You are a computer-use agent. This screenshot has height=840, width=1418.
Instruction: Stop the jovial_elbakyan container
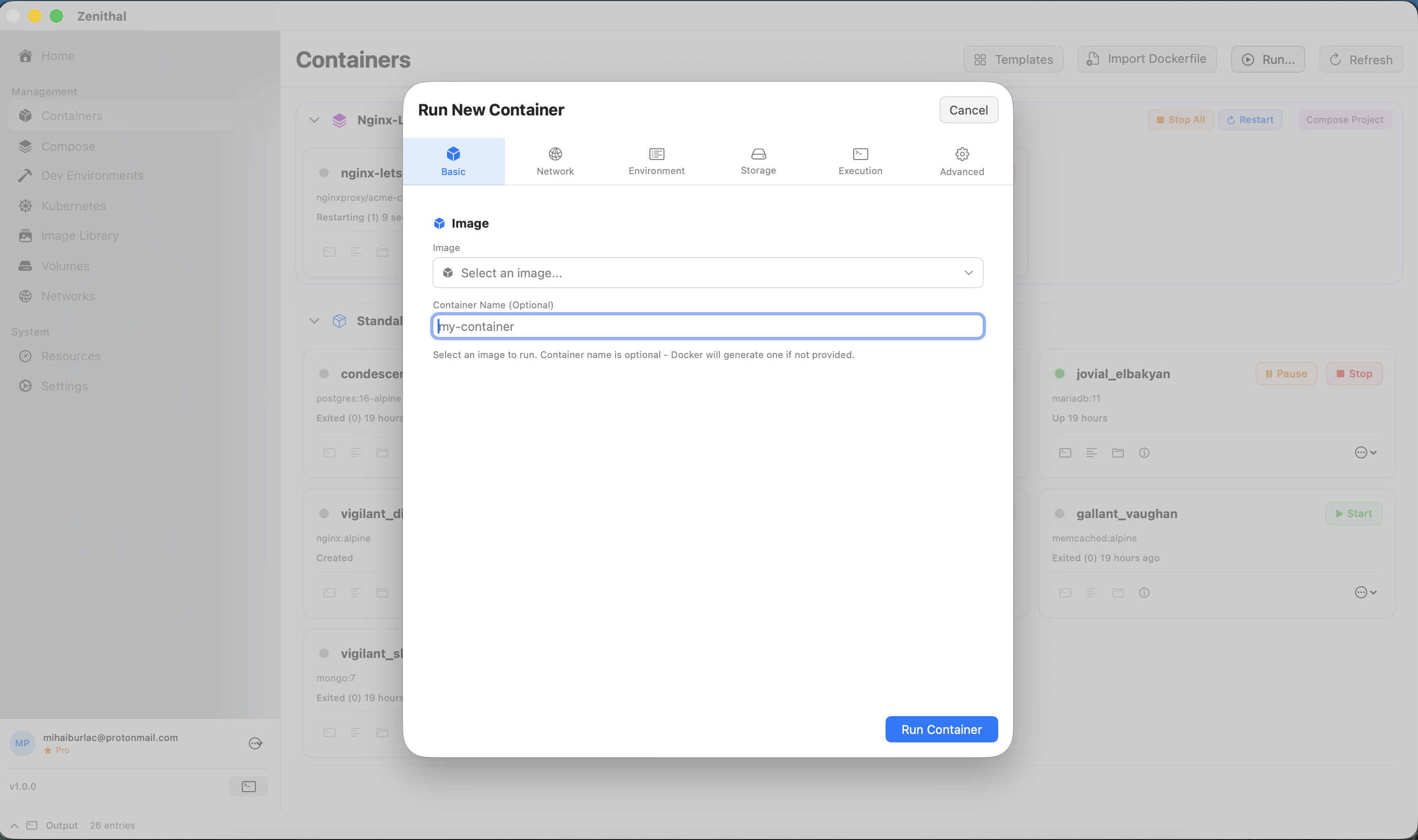[x=1354, y=373]
